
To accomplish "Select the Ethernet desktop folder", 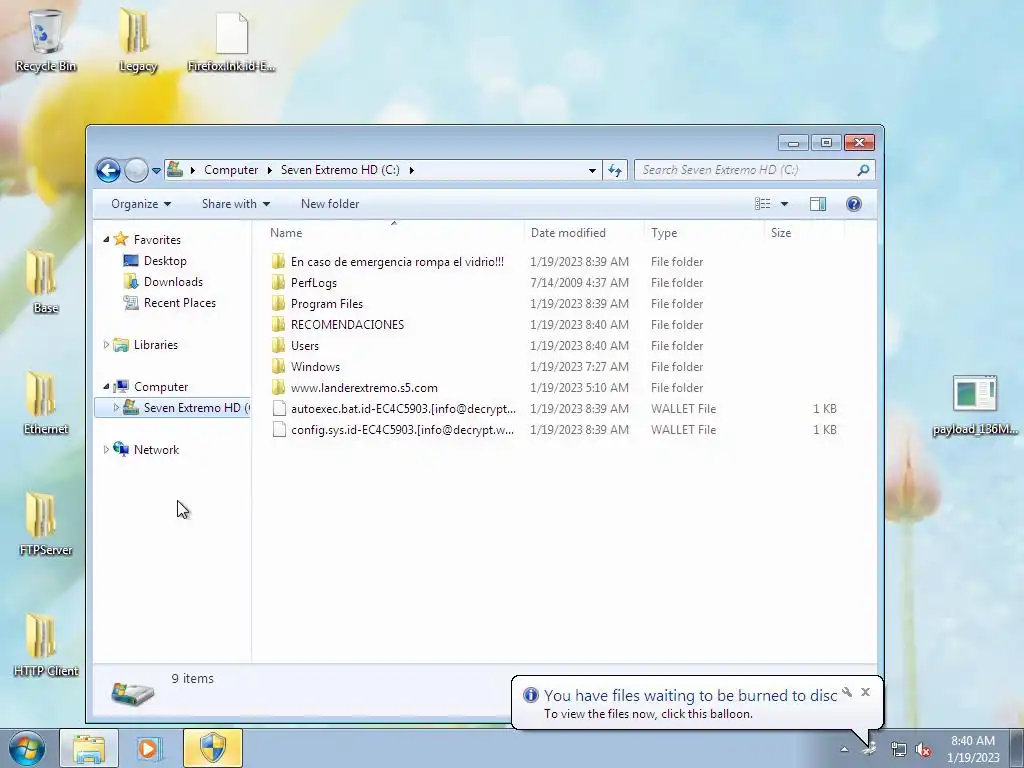I will (x=45, y=403).
